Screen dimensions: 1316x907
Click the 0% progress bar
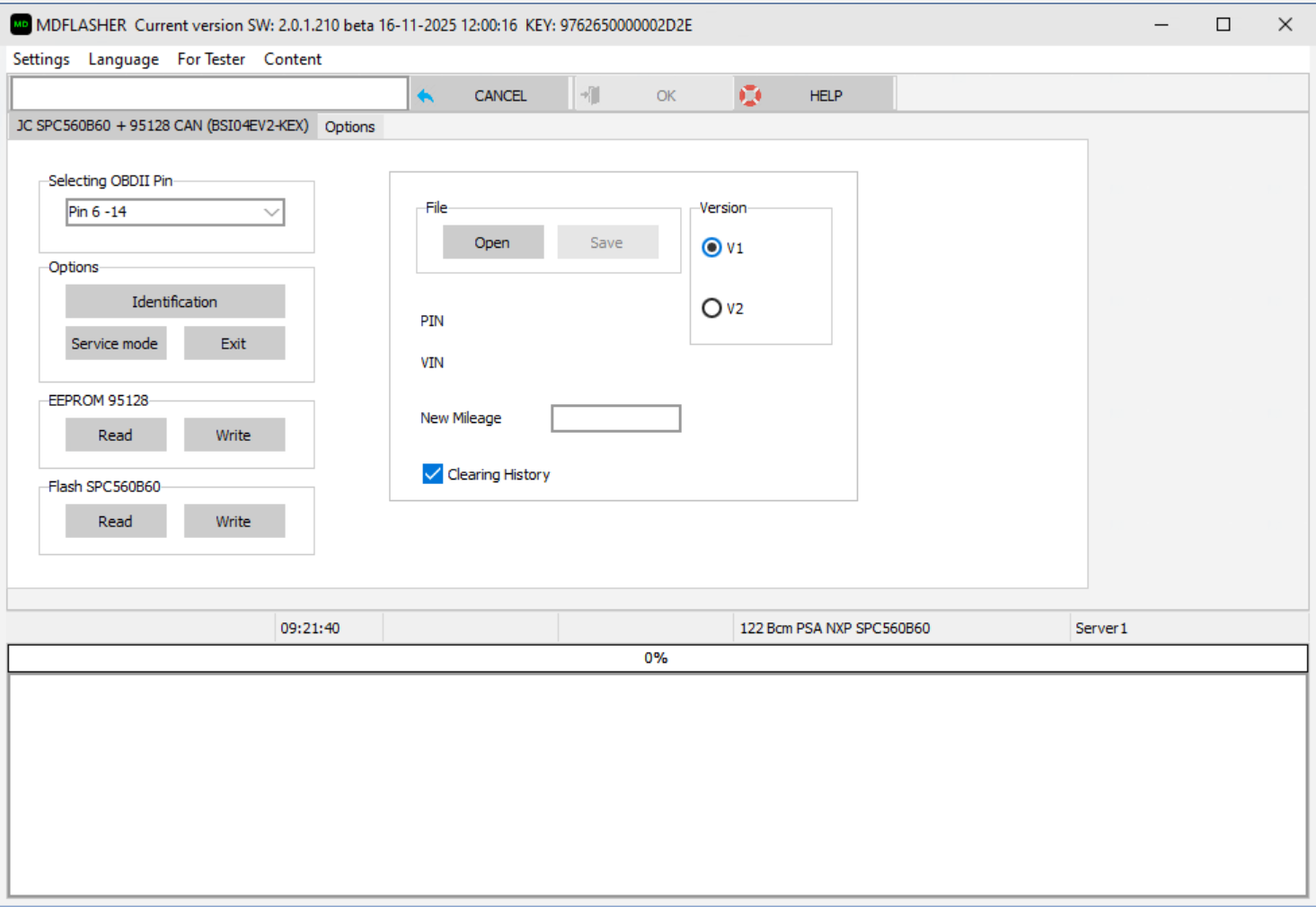(657, 658)
